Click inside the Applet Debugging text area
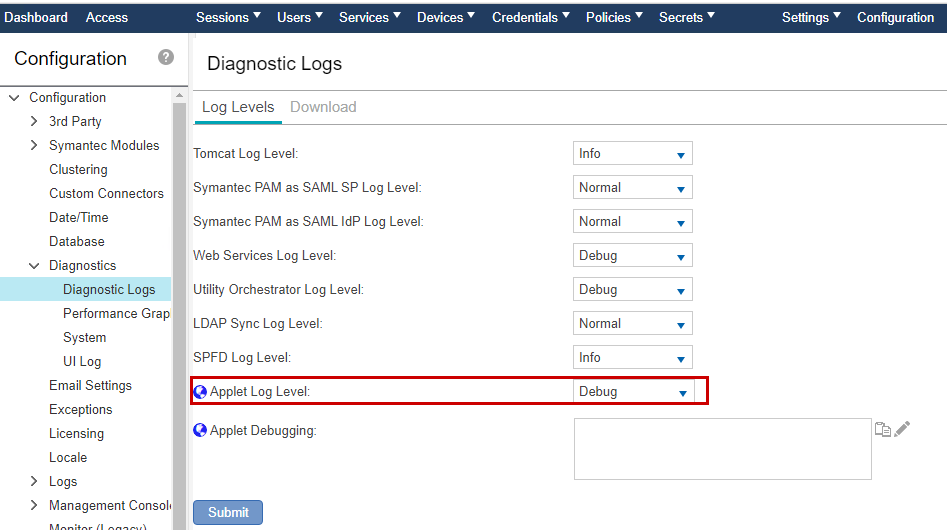This screenshot has width=947, height=530. pos(722,449)
